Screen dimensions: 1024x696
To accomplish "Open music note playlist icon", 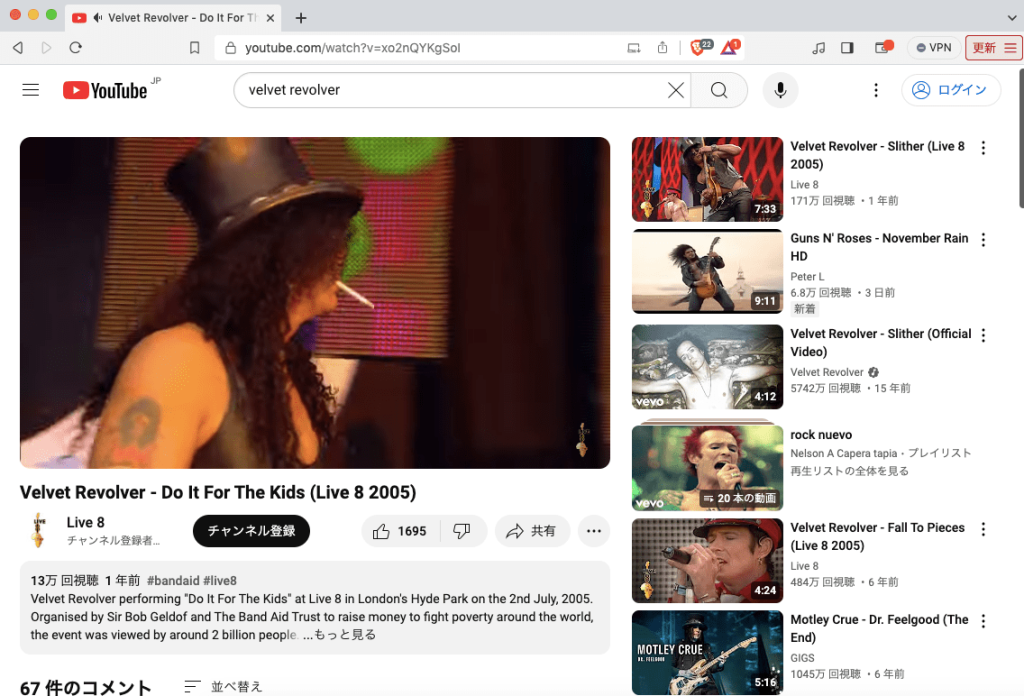I will [x=818, y=48].
